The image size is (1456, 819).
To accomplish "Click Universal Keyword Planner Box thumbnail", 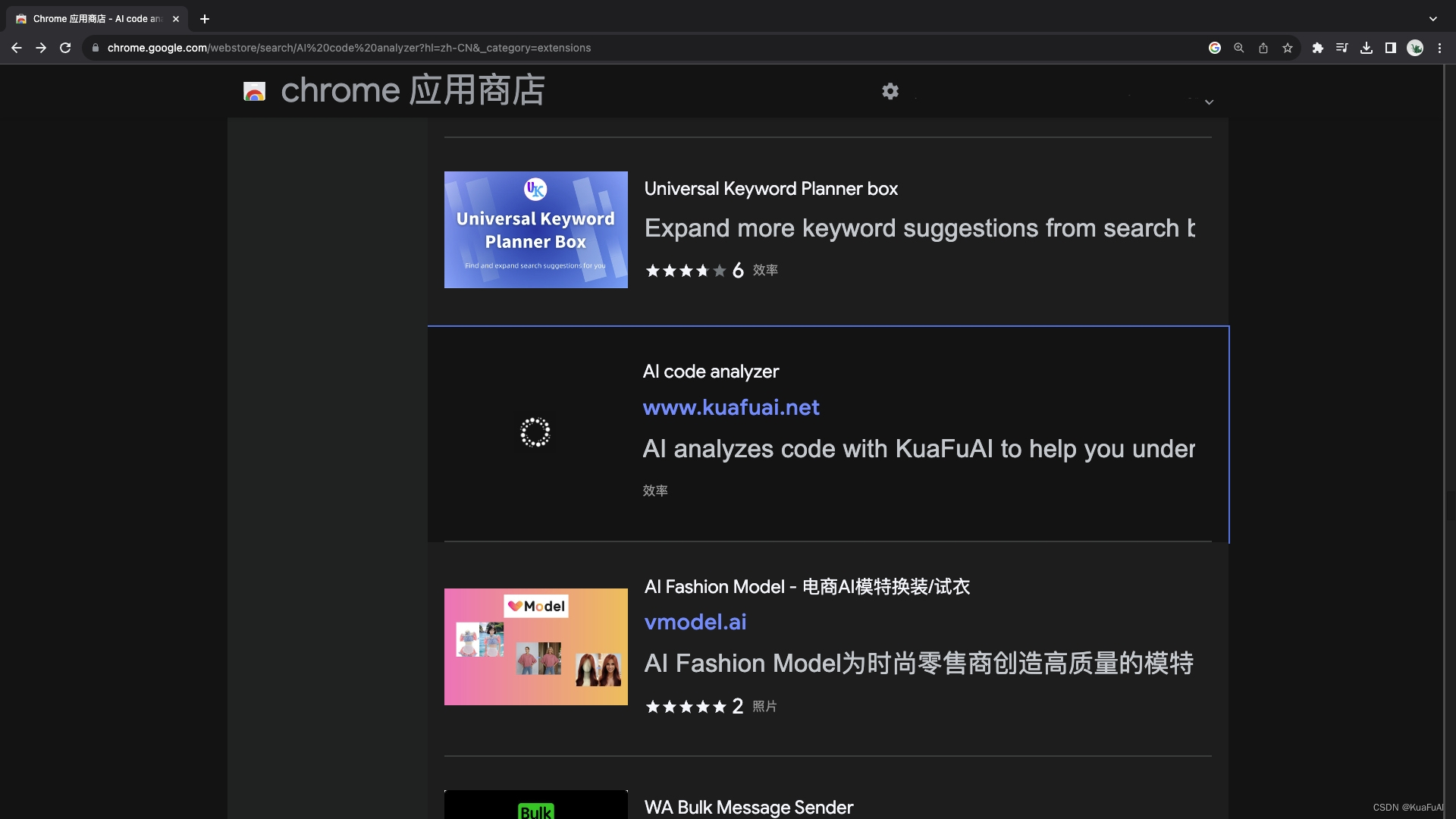I will coord(535,229).
